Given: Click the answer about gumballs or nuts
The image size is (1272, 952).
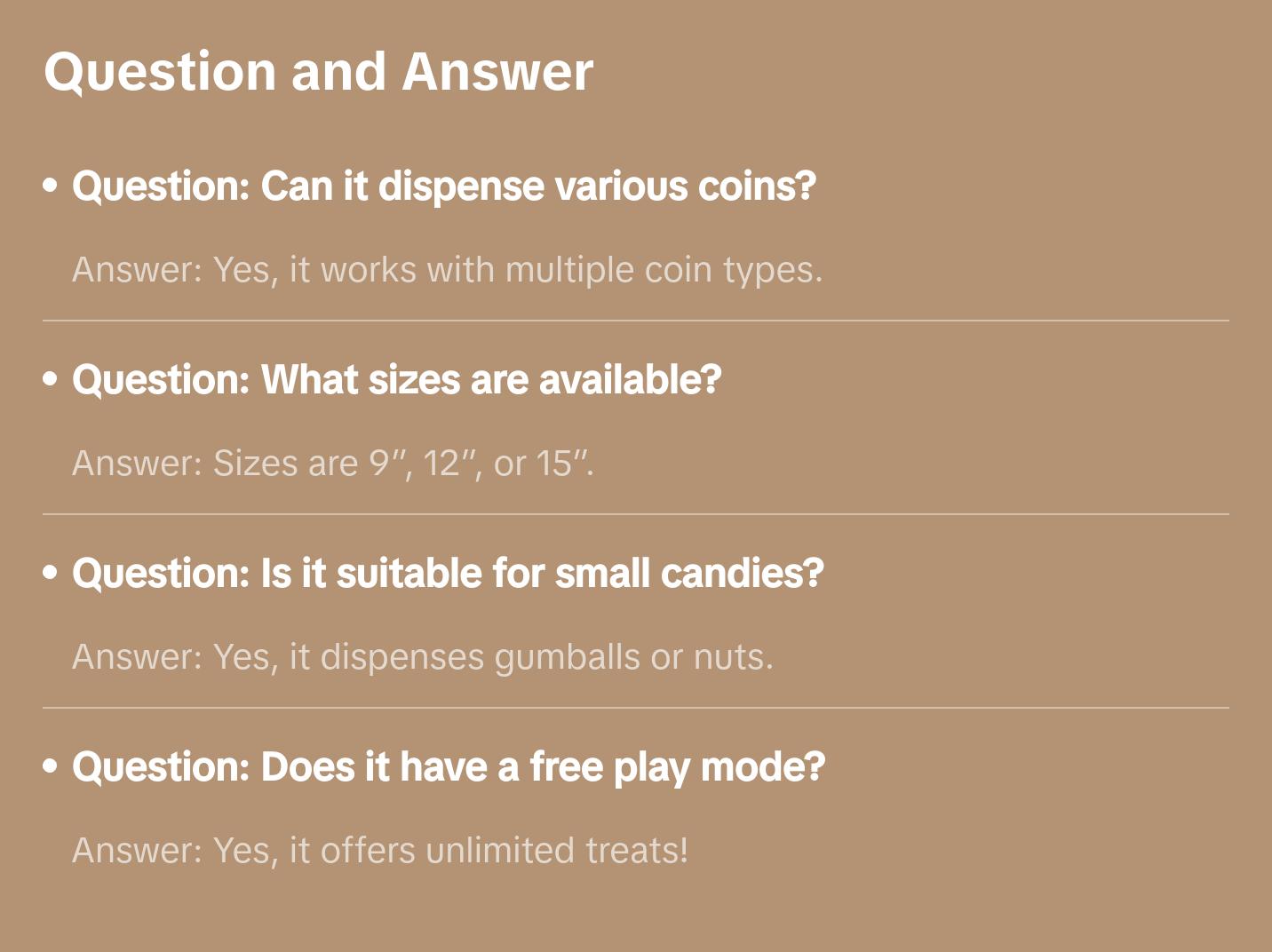Looking at the screenshot, I should click(423, 657).
